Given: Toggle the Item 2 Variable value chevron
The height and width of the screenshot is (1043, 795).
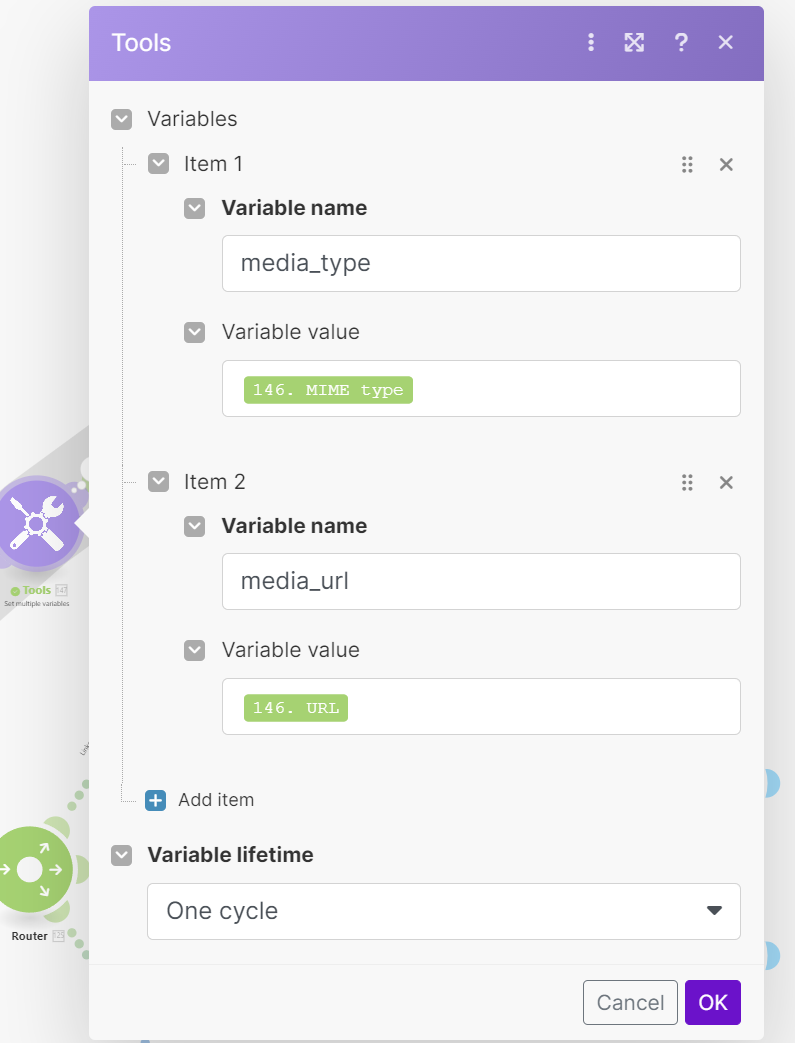Looking at the screenshot, I should tap(195, 650).
